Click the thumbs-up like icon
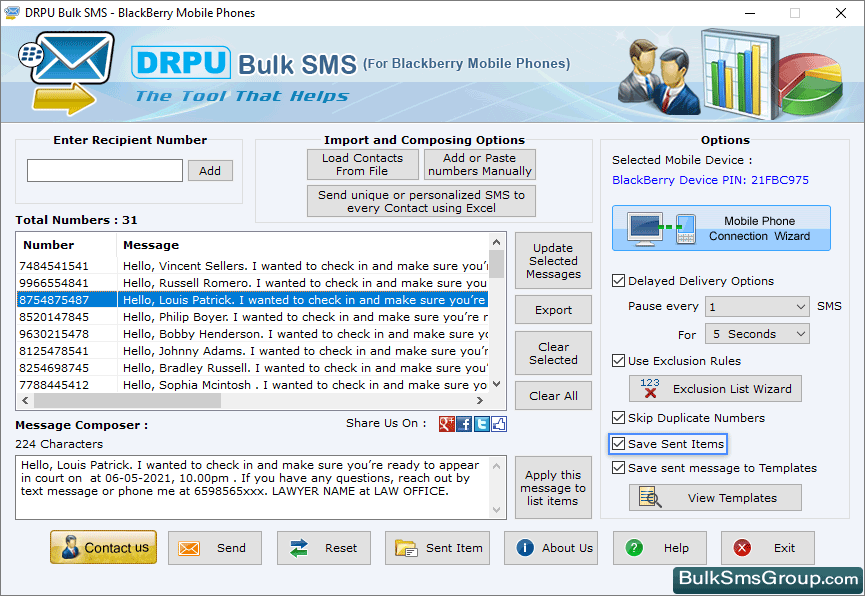Image resolution: width=865 pixels, height=596 pixels. [x=499, y=424]
